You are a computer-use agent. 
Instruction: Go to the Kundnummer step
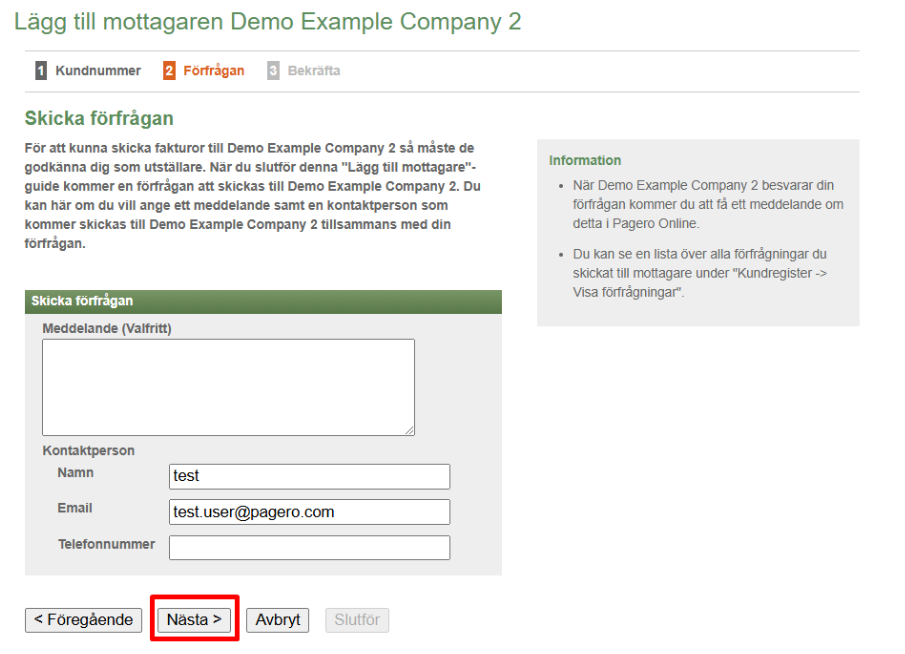point(97,71)
